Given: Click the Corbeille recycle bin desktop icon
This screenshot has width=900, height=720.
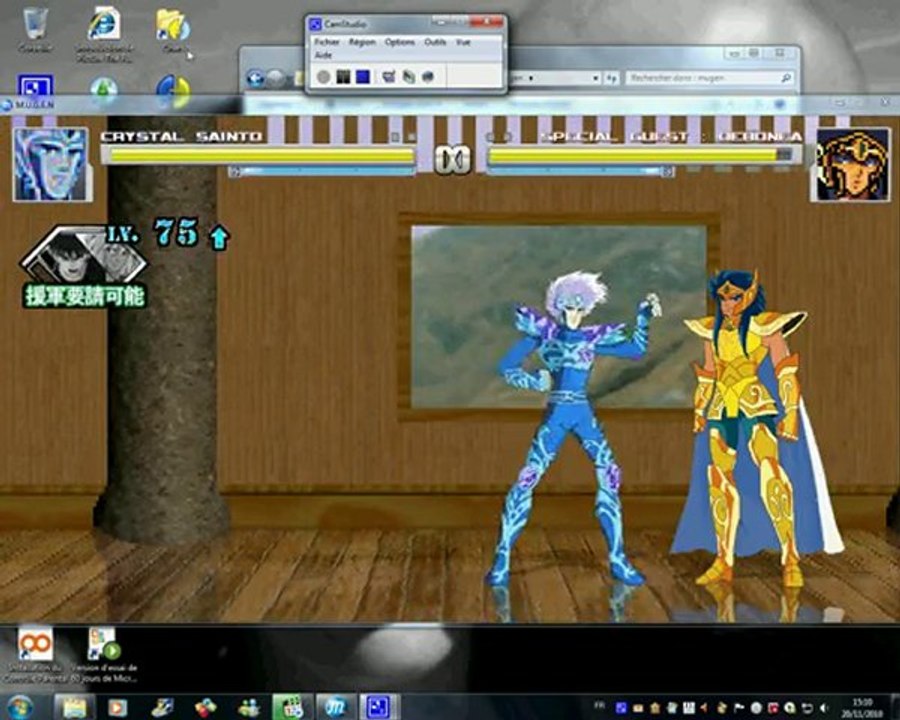Looking at the screenshot, I should point(36,30).
